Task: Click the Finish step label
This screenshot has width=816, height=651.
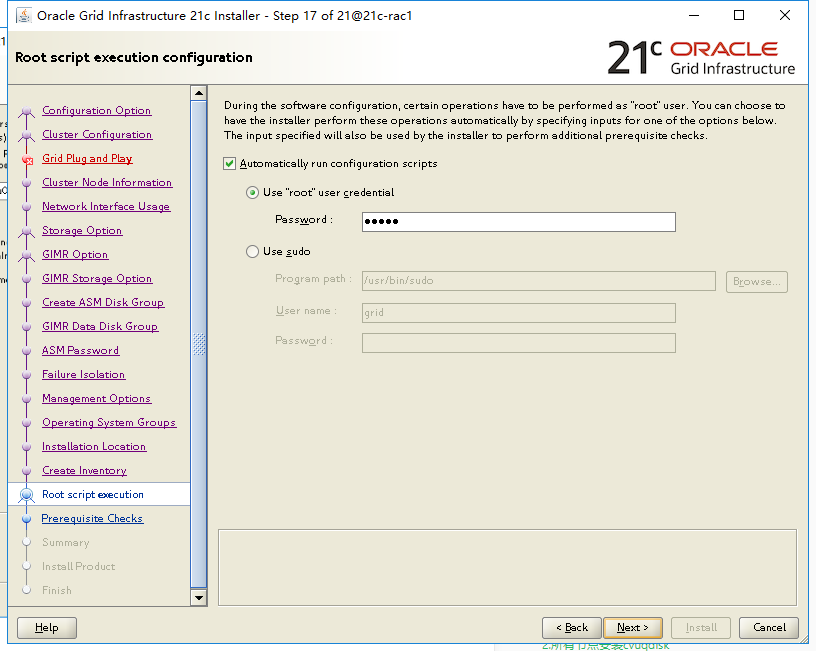Action: (57, 590)
